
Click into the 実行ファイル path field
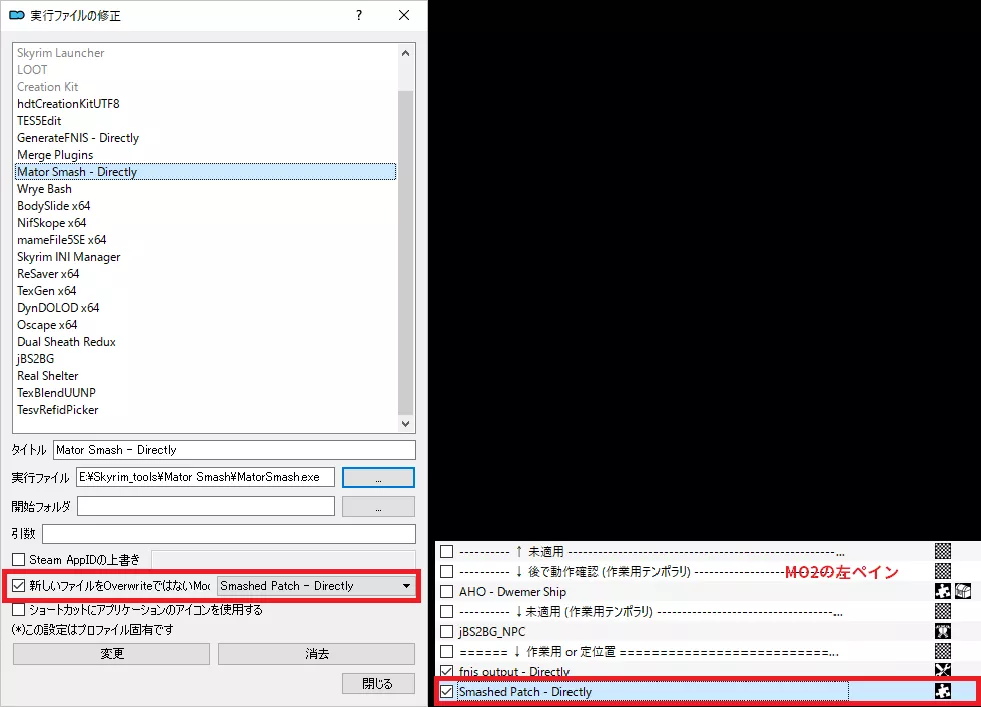205,477
